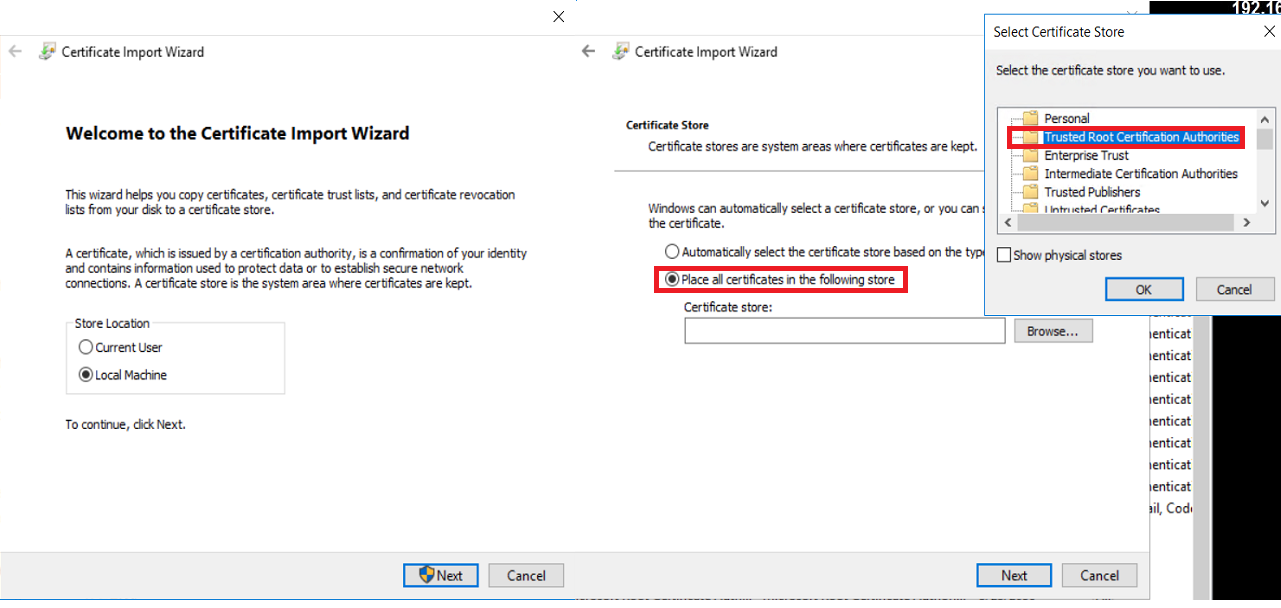Click Next on the welcome wizard page

[x=440, y=575]
